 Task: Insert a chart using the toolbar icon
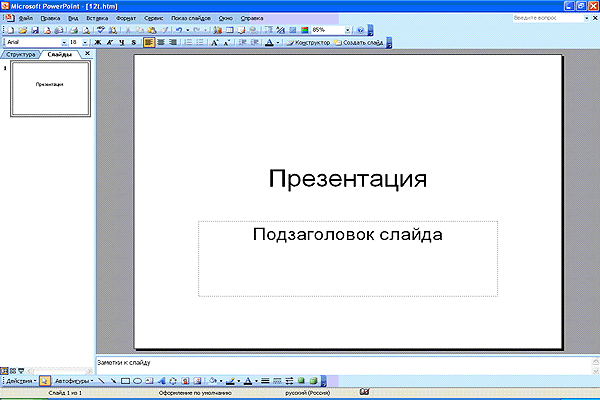pyautogui.click(x=217, y=30)
